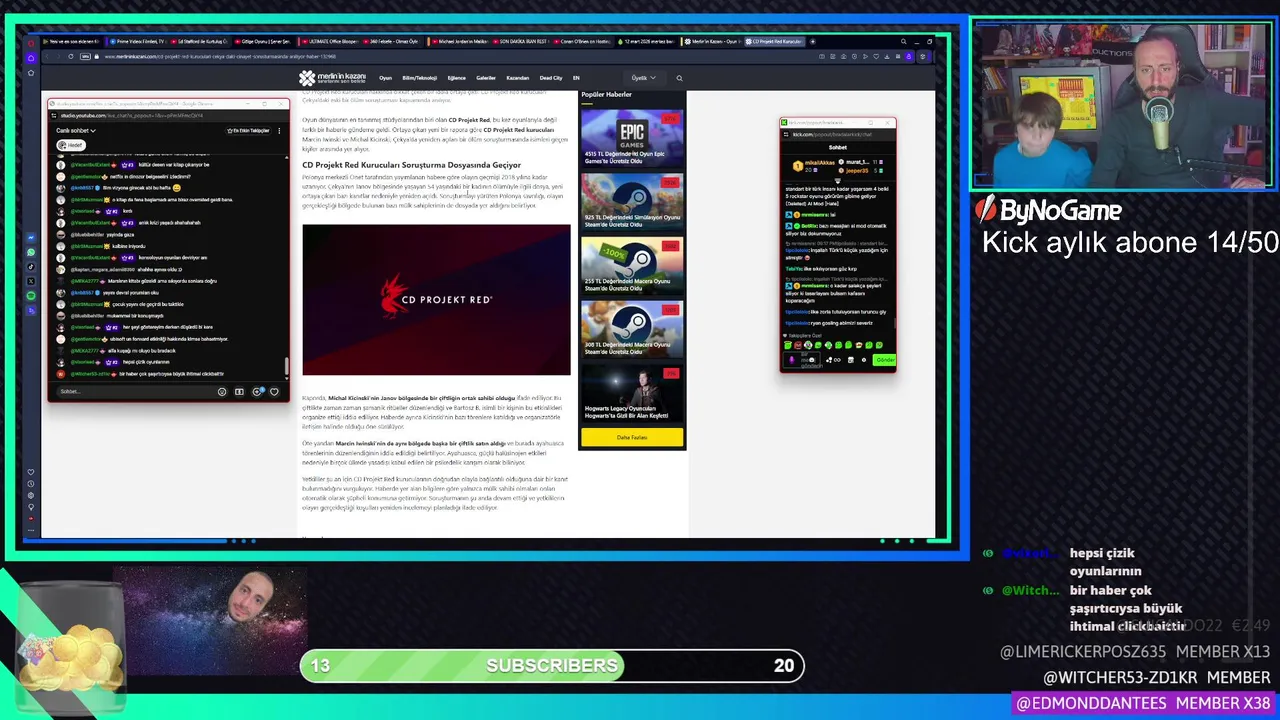The width and height of the screenshot is (1280, 720).
Task: Open the Oyun menu item
Action: (x=385, y=78)
